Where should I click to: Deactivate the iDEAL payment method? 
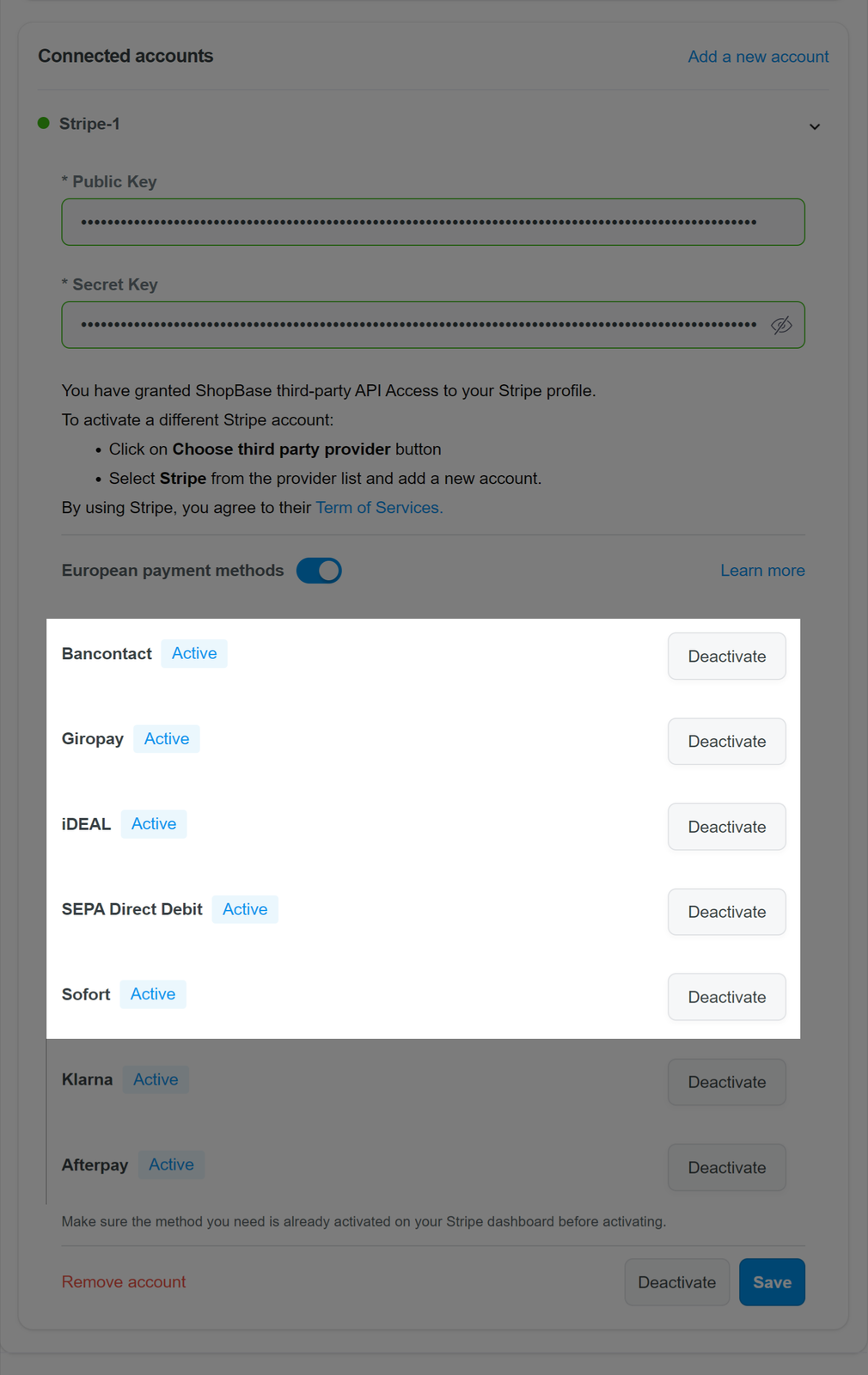click(x=727, y=827)
